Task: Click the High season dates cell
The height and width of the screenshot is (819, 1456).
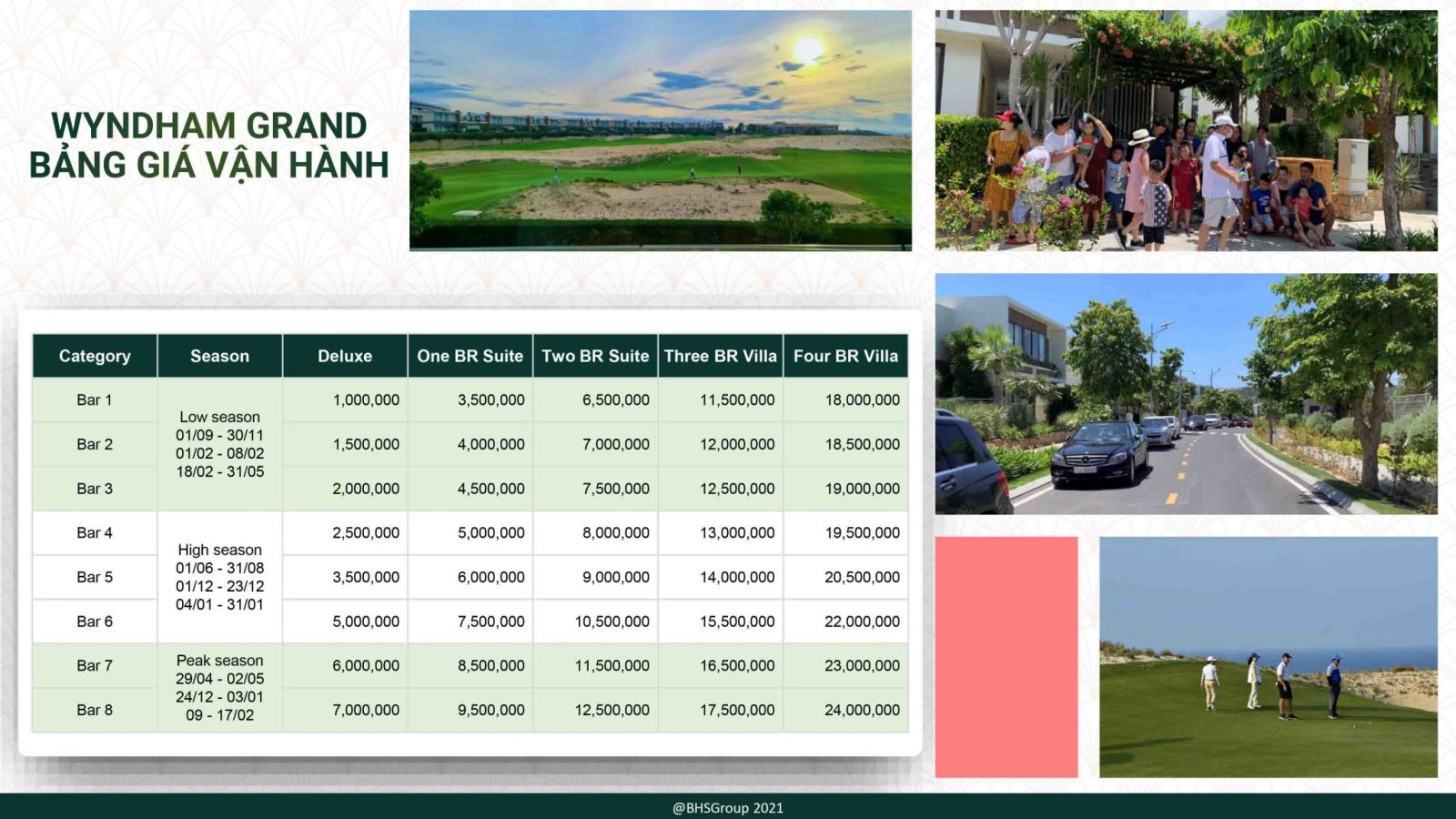Action: click(219, 577)
